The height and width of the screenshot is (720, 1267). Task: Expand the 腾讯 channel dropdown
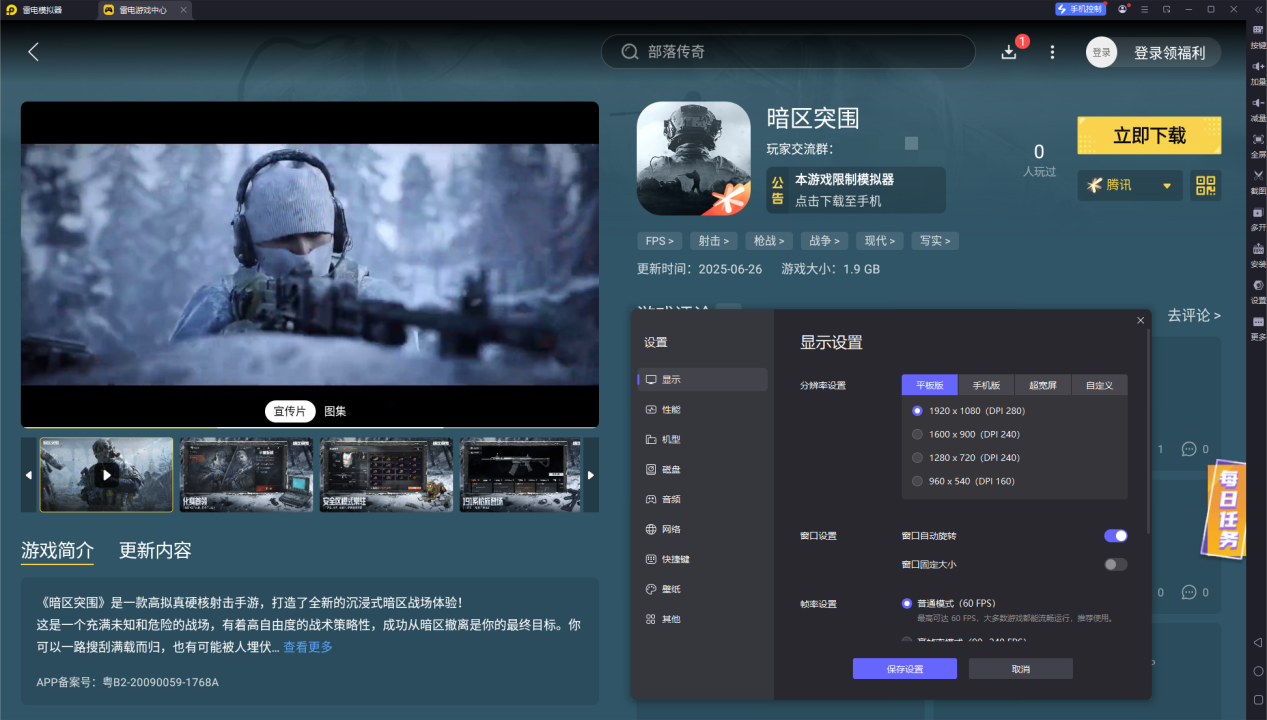[1130, 185]
